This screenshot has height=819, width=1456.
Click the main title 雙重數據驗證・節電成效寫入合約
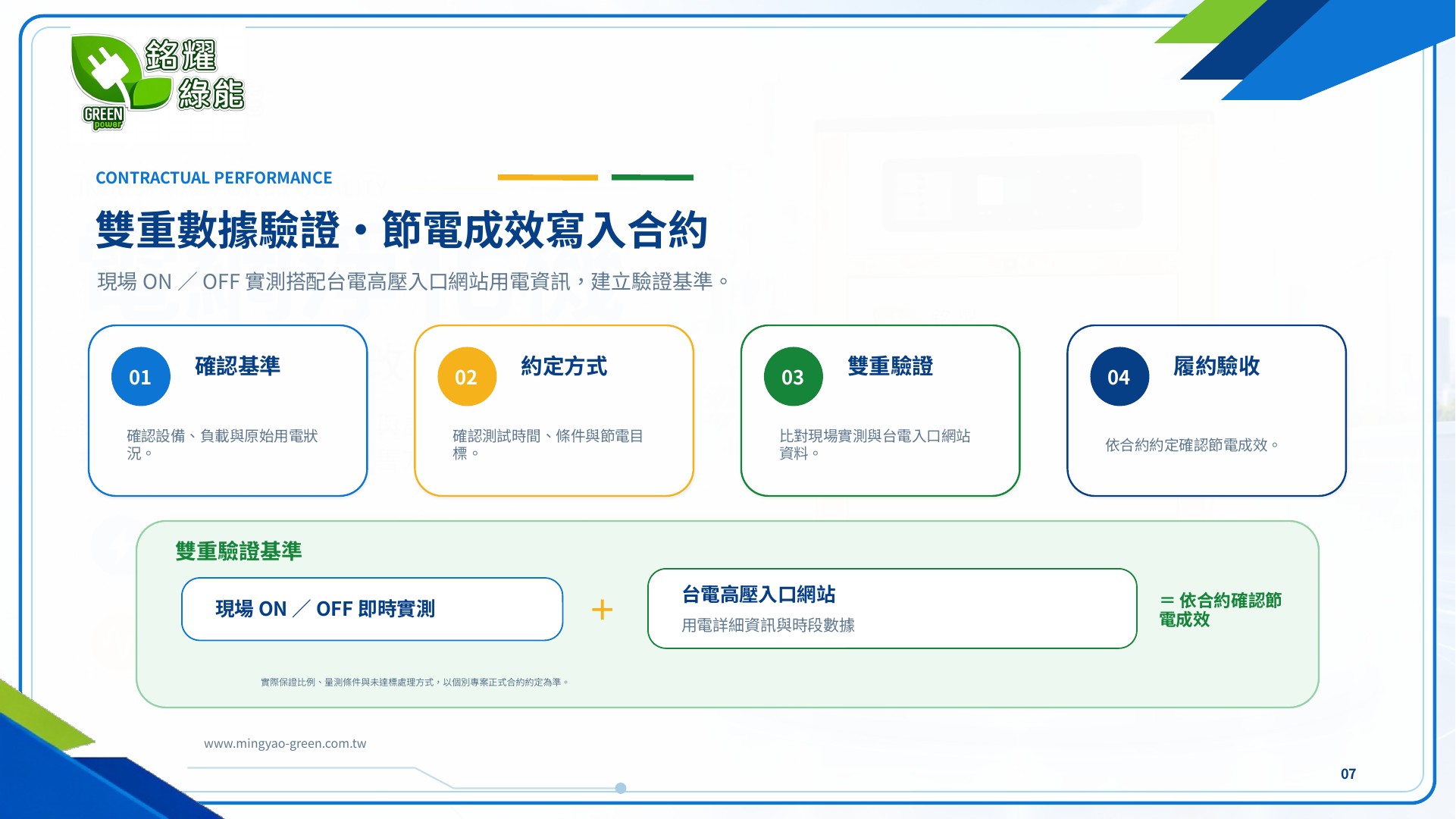tap(402, 230)
